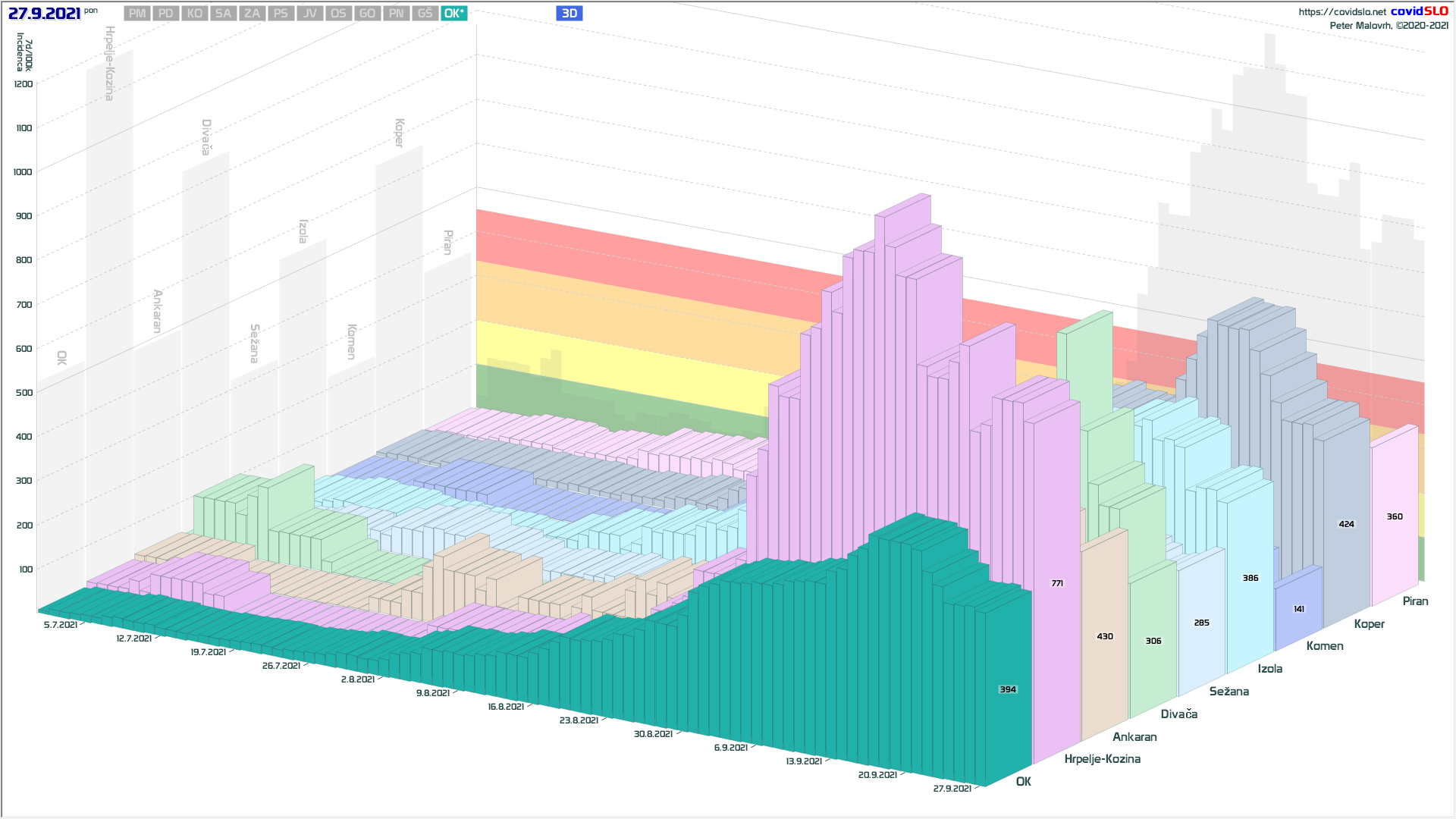Select the PN region button

pos(396,14)
